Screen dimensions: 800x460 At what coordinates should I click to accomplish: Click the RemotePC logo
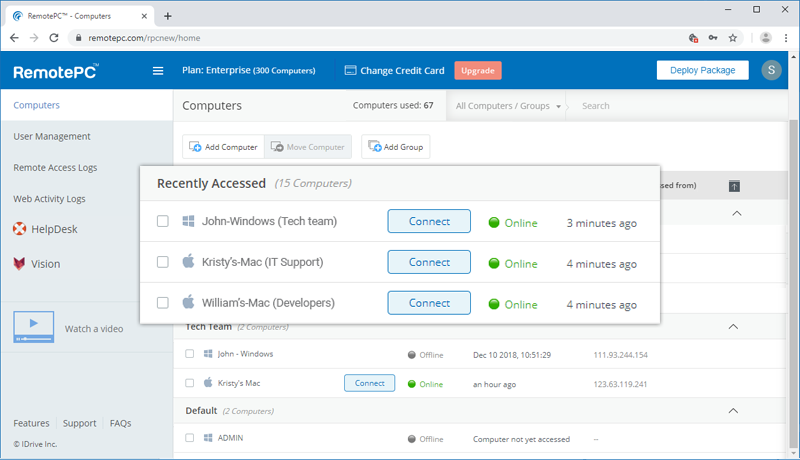tap(56, 71)
